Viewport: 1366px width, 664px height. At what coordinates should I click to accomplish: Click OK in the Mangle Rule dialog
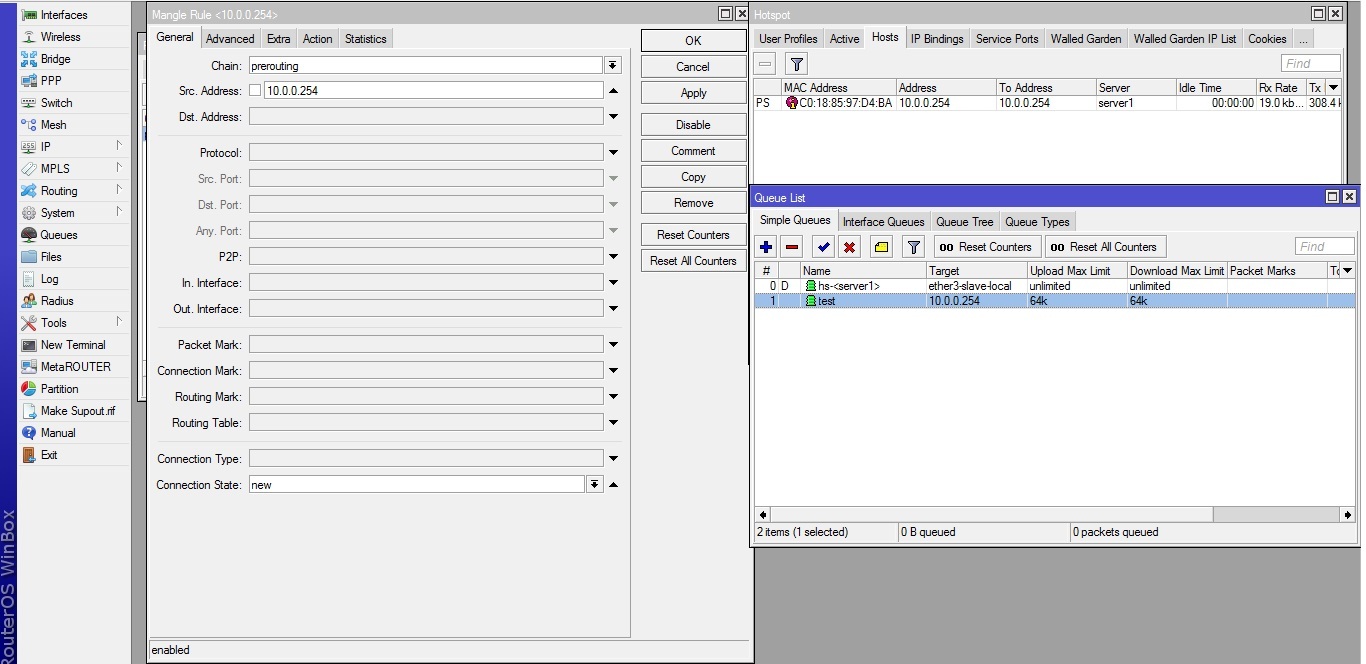pos(693,41)
